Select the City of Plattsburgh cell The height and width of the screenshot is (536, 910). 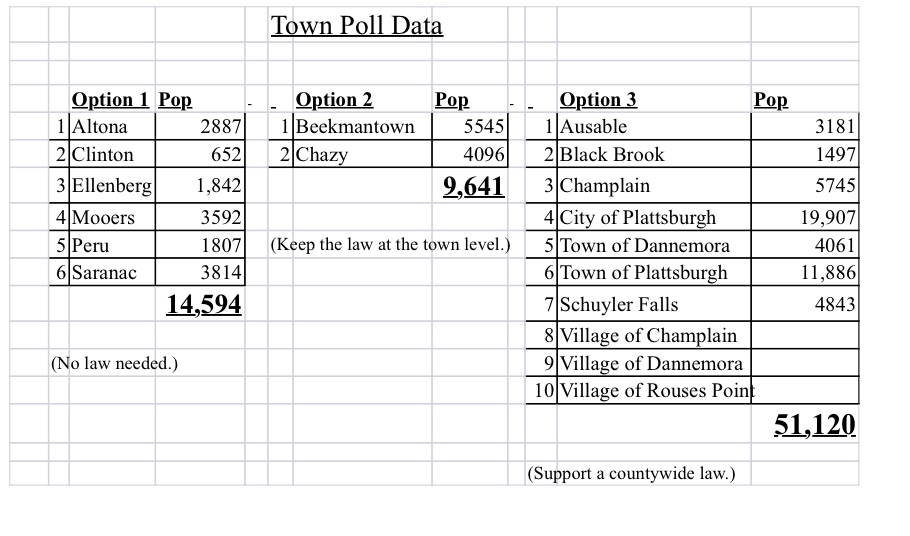pos(638,218)
